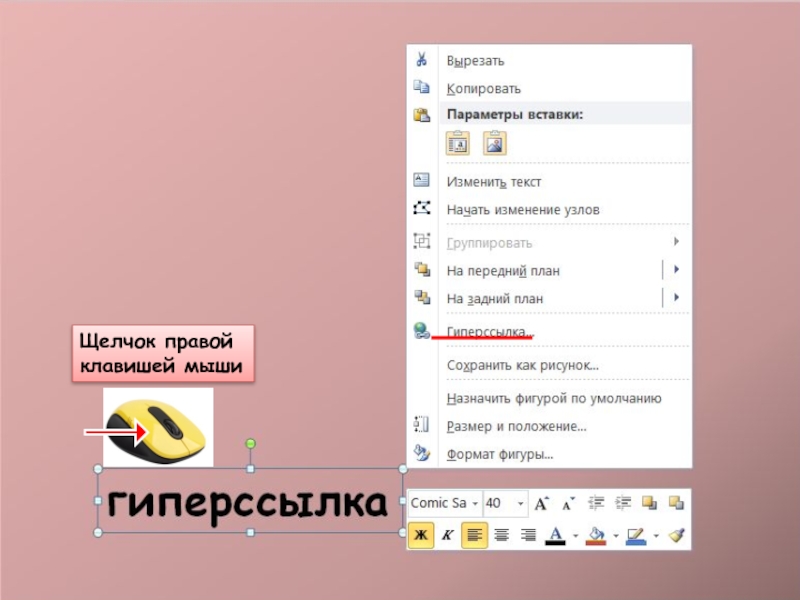Viewport: 800px width, 600px height.
Task: Choose the keep source formatting paste option
Action: pyautogui.click(x=458, y=143)
